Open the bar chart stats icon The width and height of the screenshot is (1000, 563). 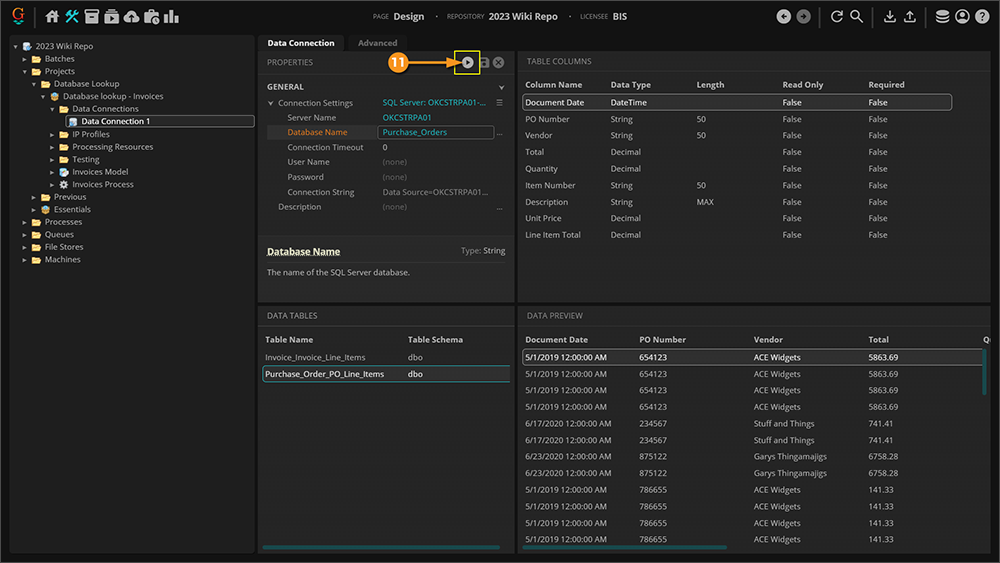point(171,17)
